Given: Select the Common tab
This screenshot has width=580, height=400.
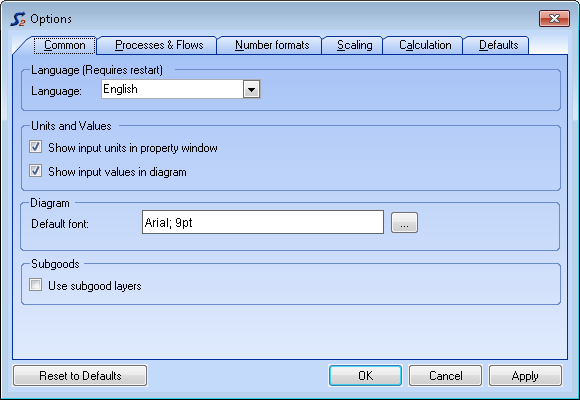Looking at the screenshot, I should coord(64,45).
